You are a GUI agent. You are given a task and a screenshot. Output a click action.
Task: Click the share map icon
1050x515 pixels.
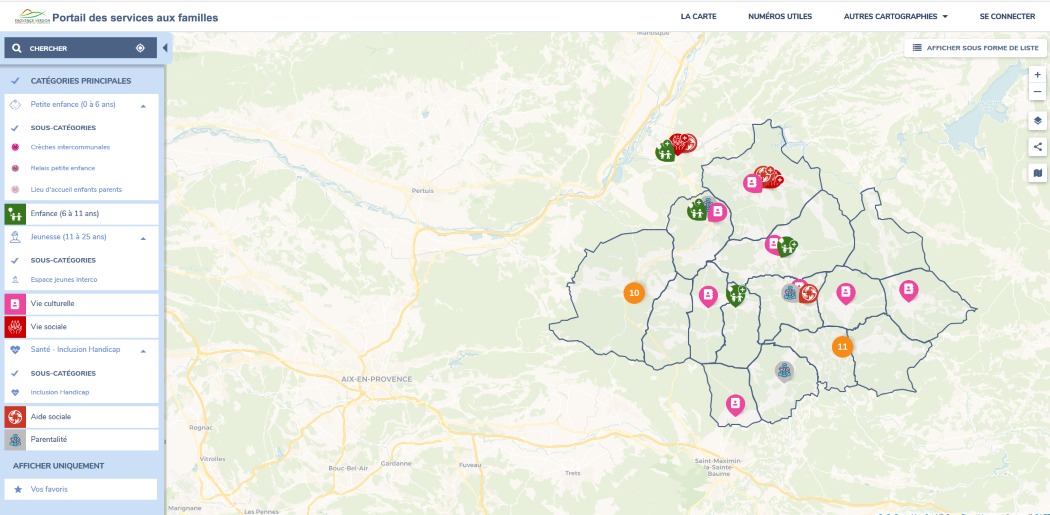pyautogui.click(x=1037, y=147)
